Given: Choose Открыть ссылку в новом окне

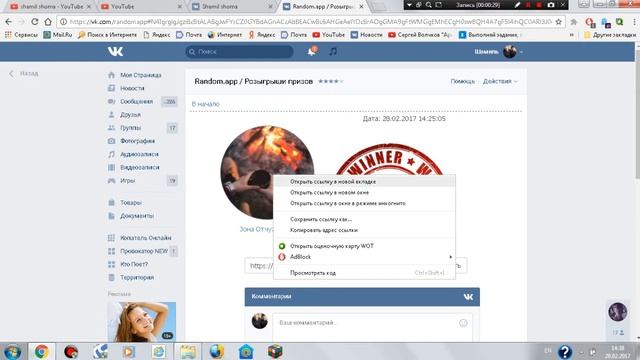Looking at the screenshot, I should [x=364, y=192].
